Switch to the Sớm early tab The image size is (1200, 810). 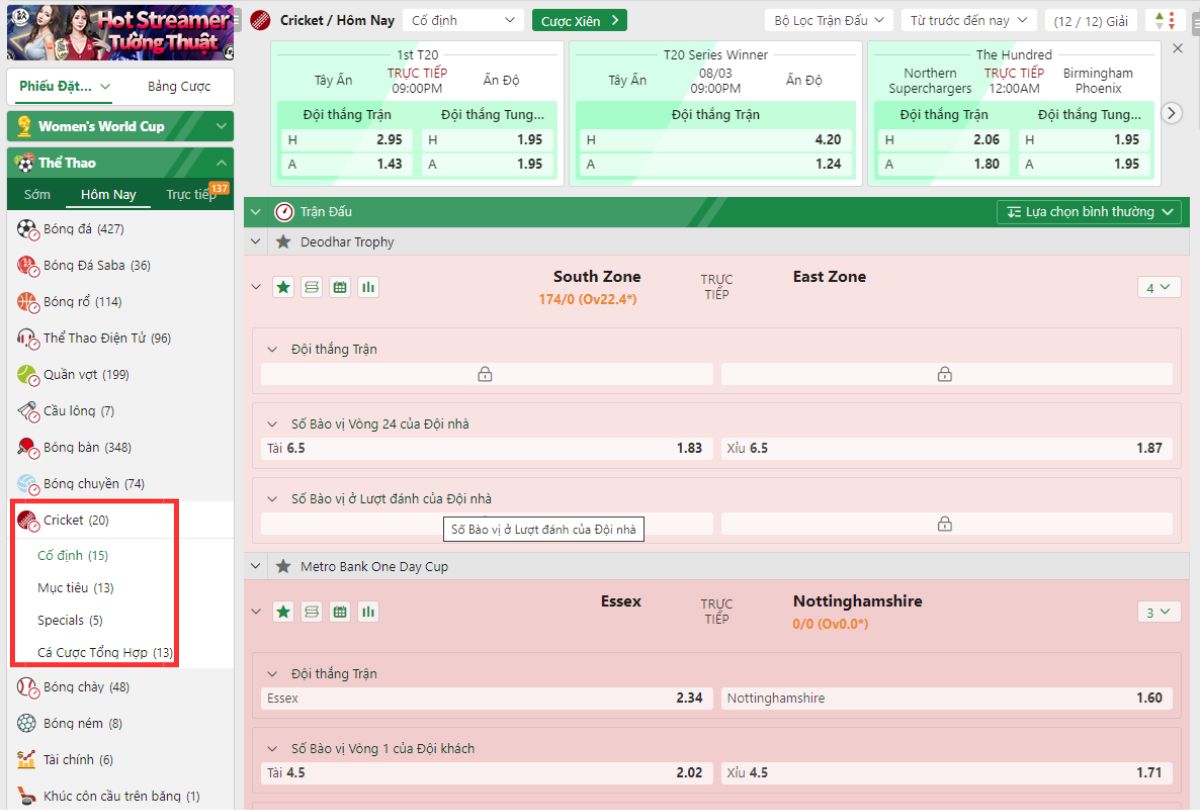point(37,195)
